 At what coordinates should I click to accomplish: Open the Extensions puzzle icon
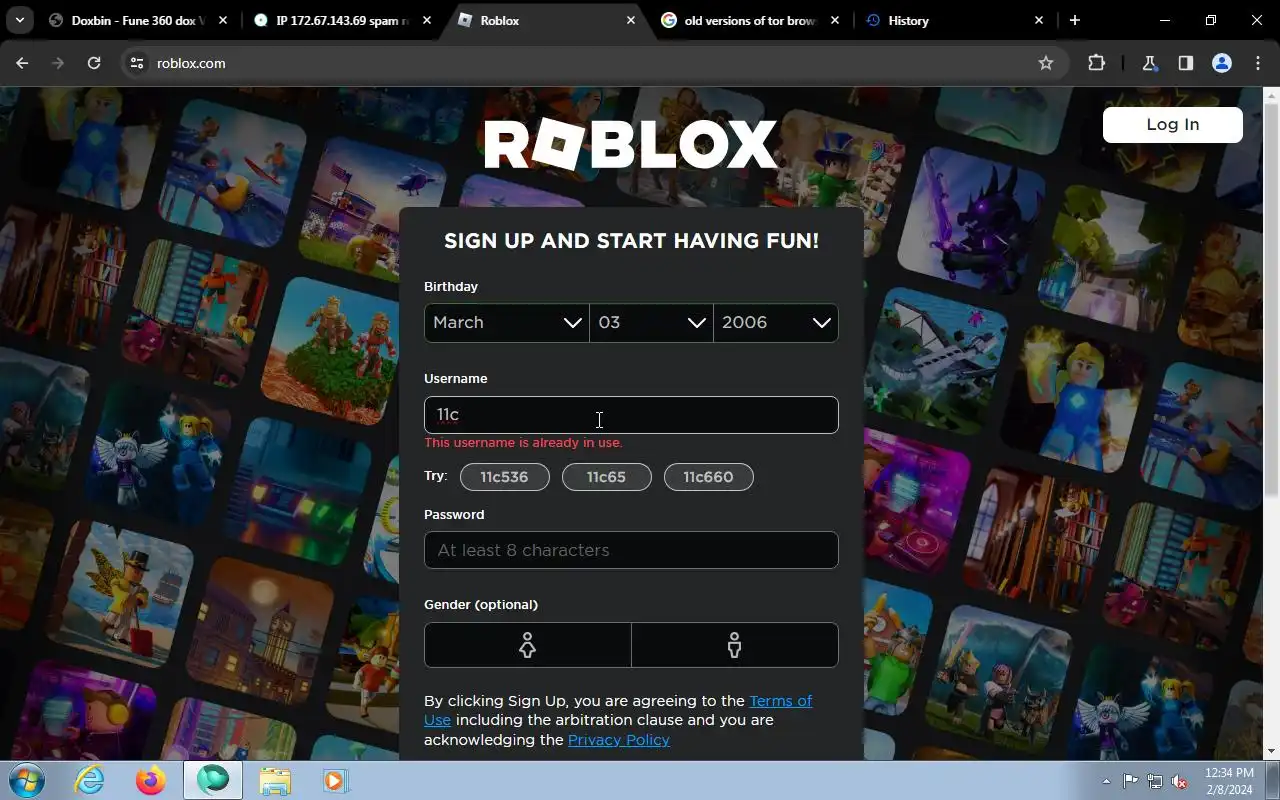1096,63
